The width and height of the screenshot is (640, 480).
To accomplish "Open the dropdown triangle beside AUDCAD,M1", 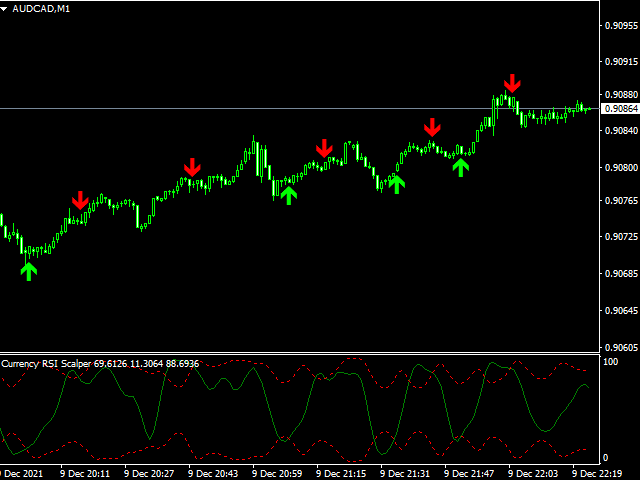I will click(x=5, y=8).
